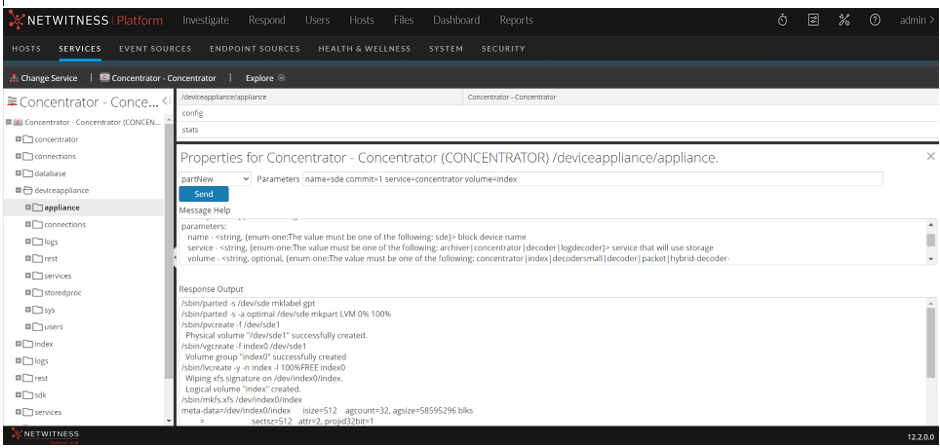The height and width of the screenshot is (448, 940).
Task: Open the Files menu
Action: tap(403, 20)
